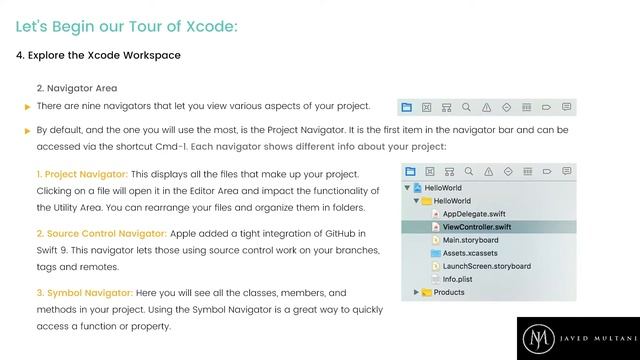Select Report Navigator bubble in the file-tree panel bar
This screenshot has height=360, width=640.
click(567, 171)
